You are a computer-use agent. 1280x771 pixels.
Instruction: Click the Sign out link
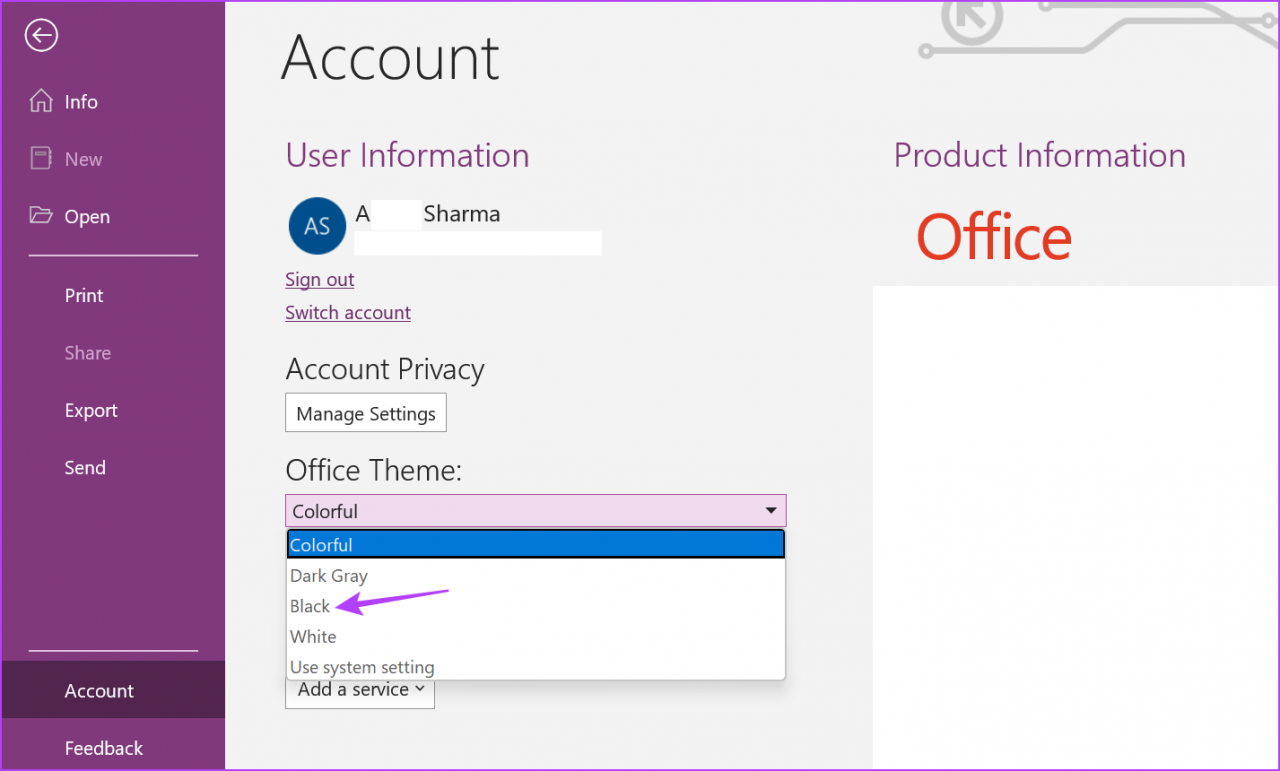[x=320, y=280]
